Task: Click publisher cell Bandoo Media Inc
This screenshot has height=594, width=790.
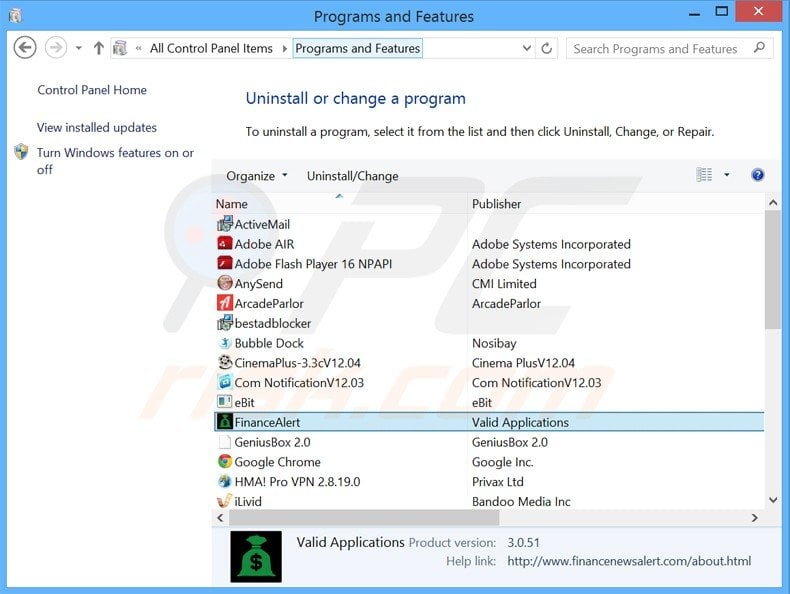Action: pos(521,501)
